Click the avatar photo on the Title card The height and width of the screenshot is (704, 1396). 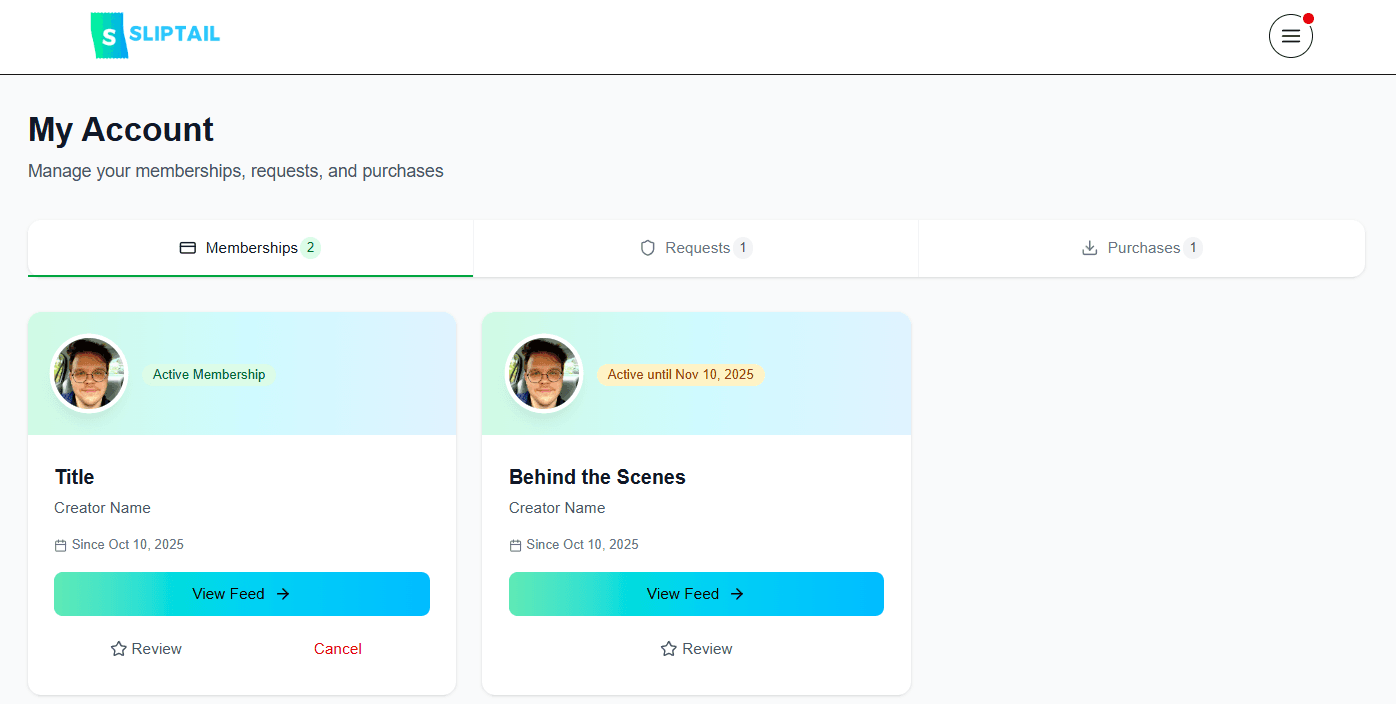pyautogui.click(x=89, y=373)
